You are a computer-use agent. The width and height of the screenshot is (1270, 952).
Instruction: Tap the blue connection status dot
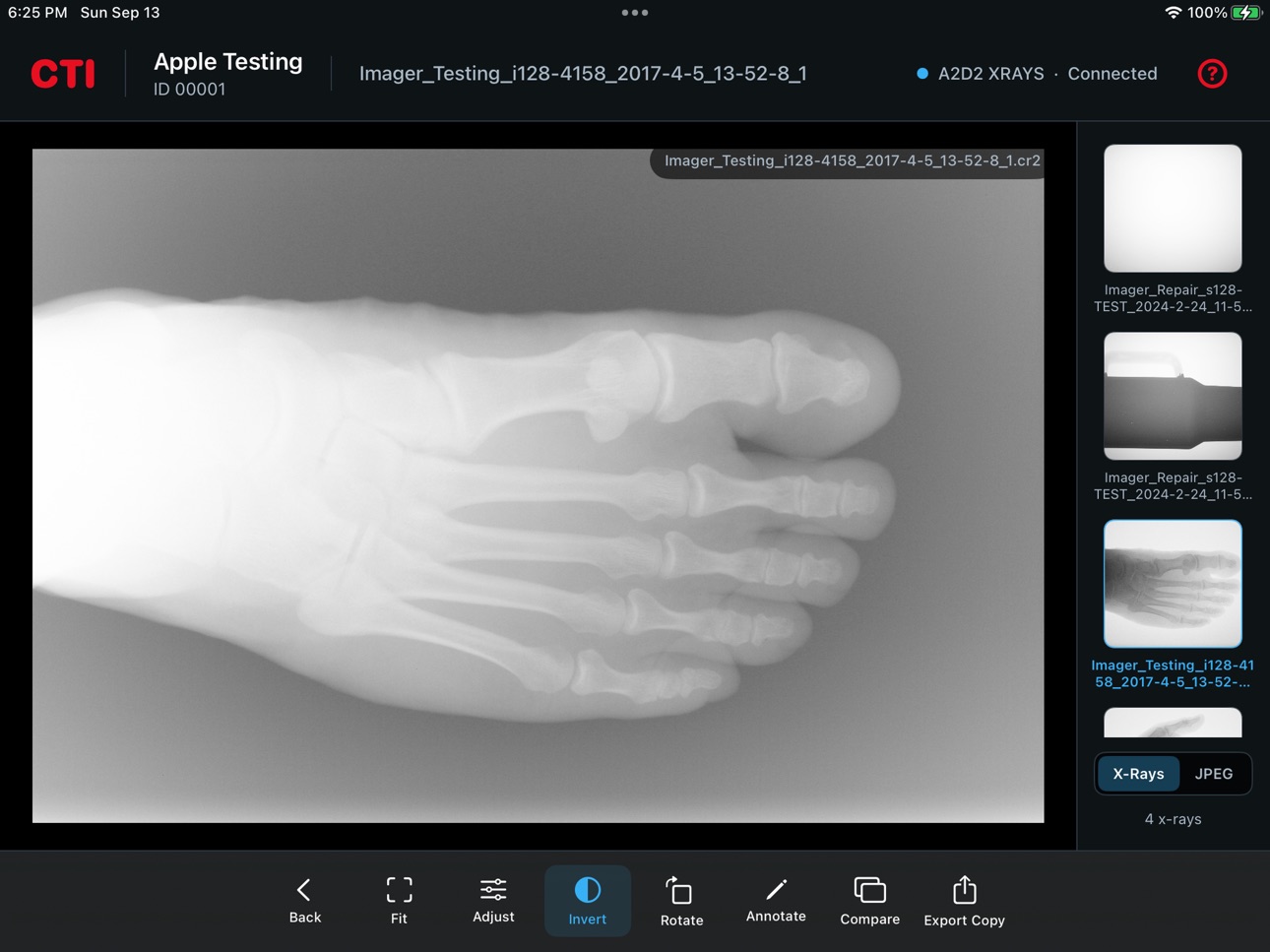pyautogui.click(x=922, y=74)
